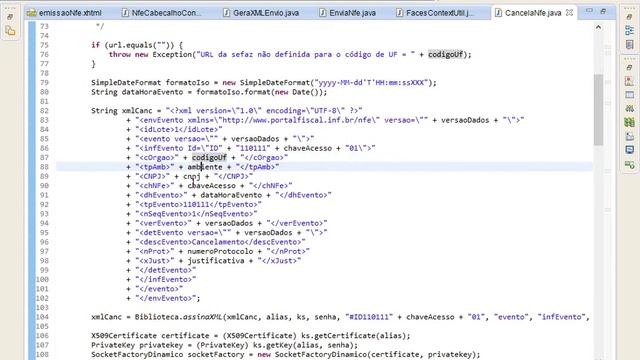The image size is (640, 360).
Task: Place cursor on 'codigoUf' in line 76
Action: tap(445, 54)
